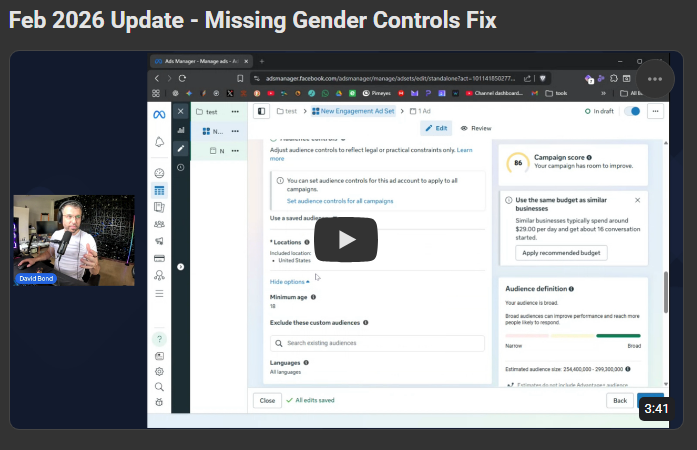Screen dimensions: 697x450
Task: Select the campaigns table grid icon
Action: point(159,190)
